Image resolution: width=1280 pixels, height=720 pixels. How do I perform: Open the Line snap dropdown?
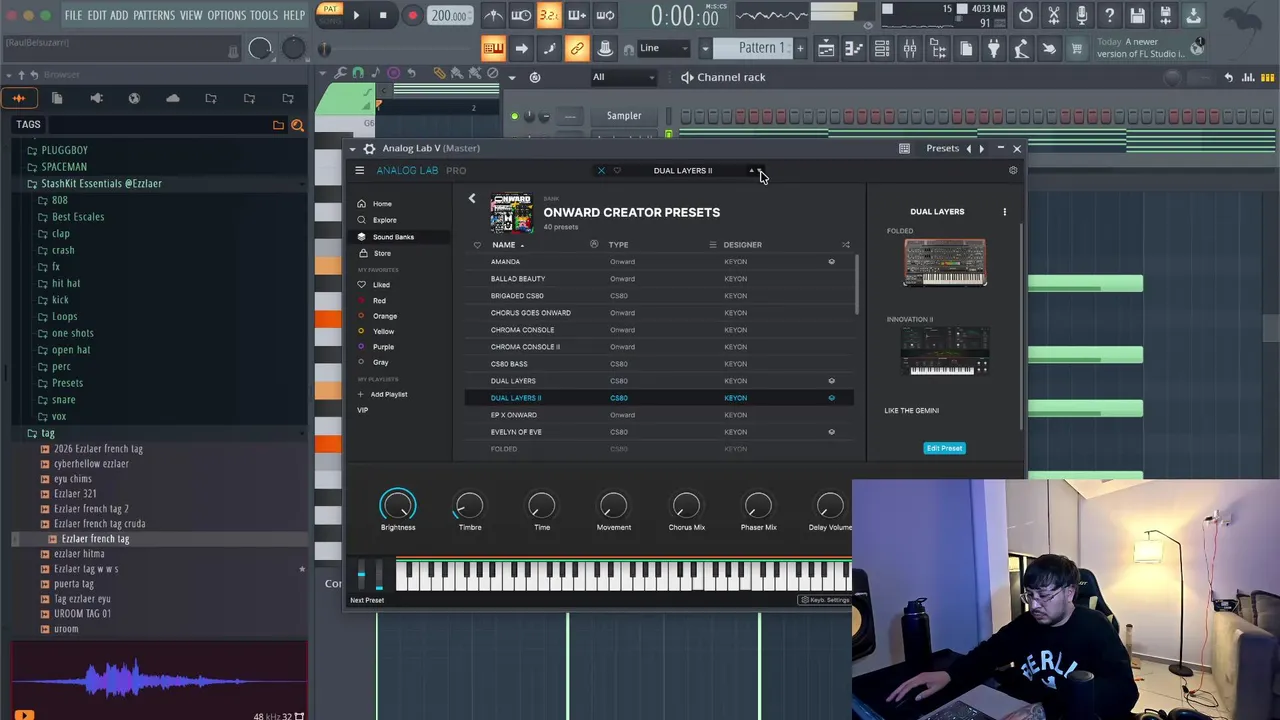[662, 48]
